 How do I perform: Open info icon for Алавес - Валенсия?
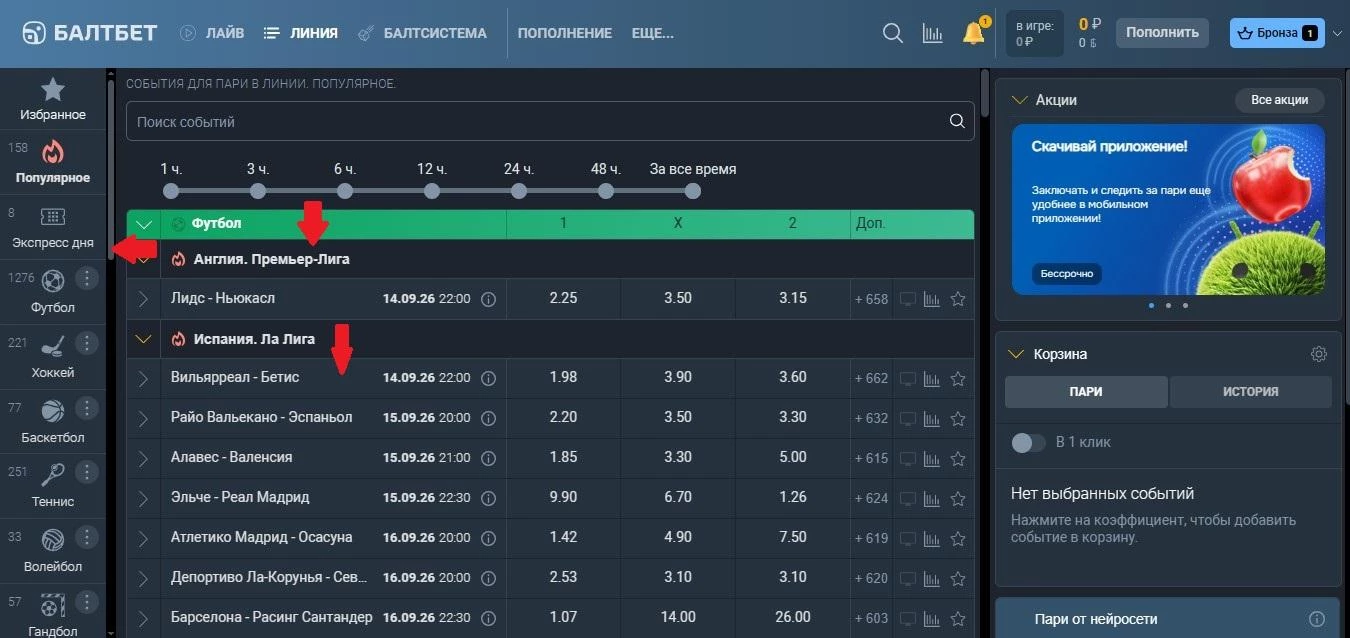point(488,458)
